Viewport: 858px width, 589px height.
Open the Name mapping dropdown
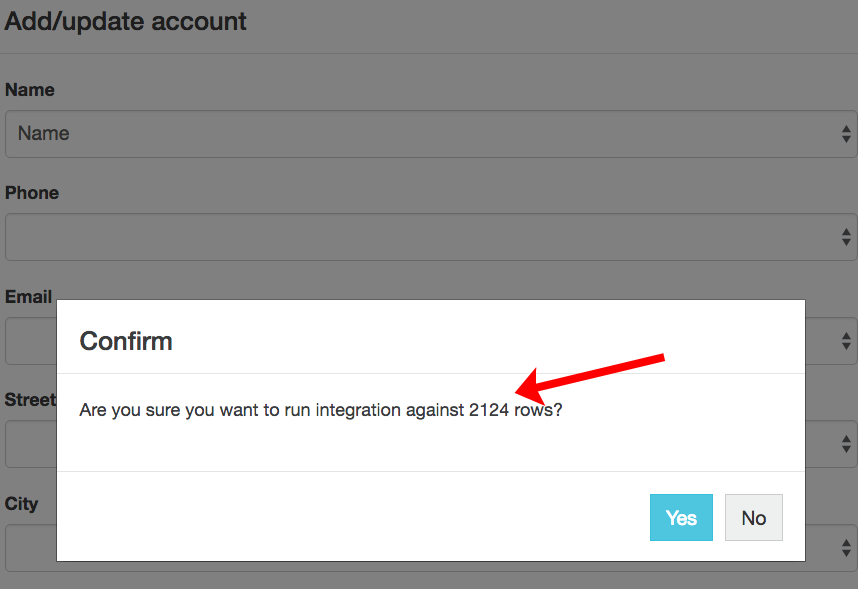pyautogui.click(x=420, y=134)
